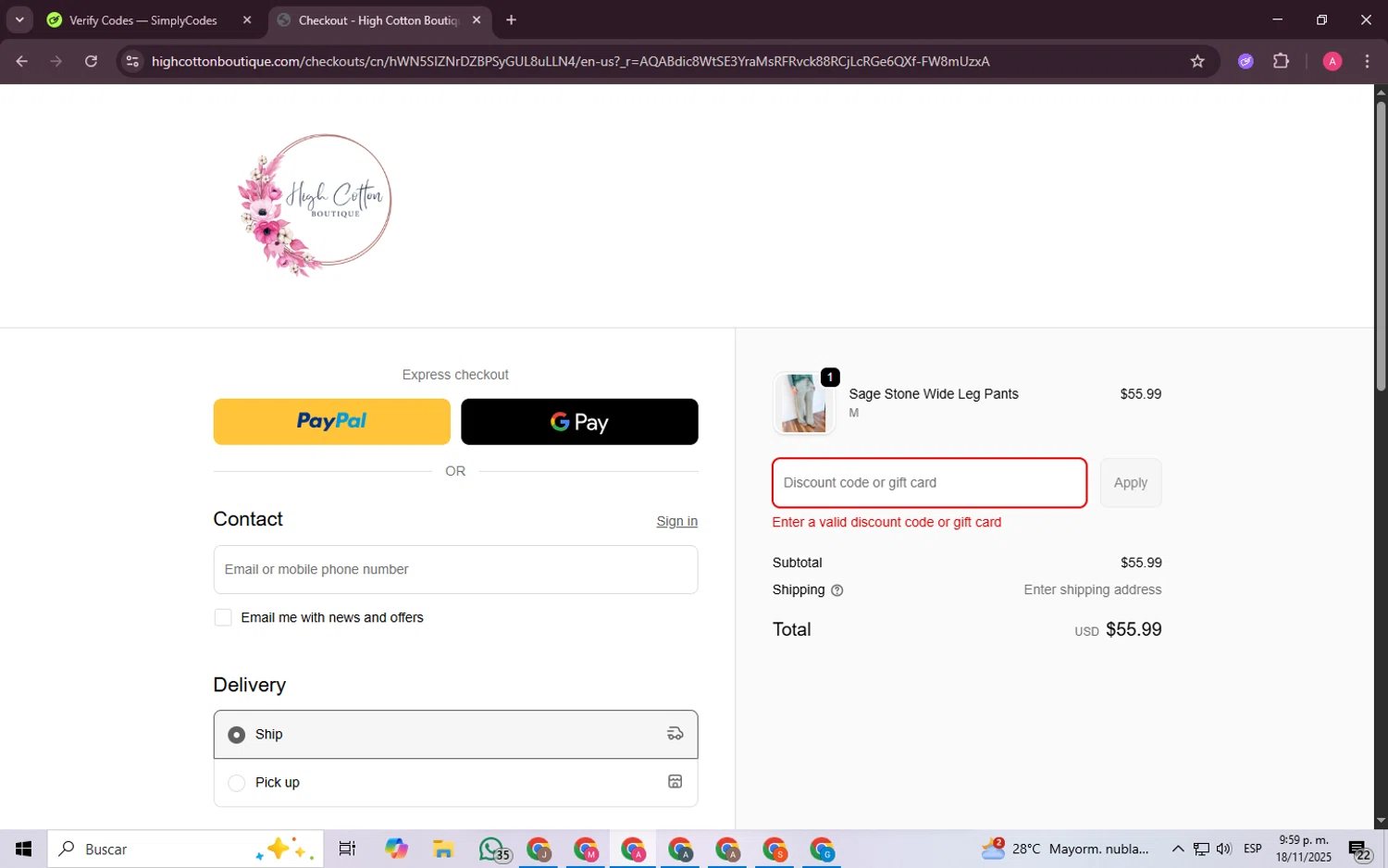The height and width of the screenshot is (868, 1388).
Task: Click the Buscar taskbar search box
Action: click(x=185, y=849)
